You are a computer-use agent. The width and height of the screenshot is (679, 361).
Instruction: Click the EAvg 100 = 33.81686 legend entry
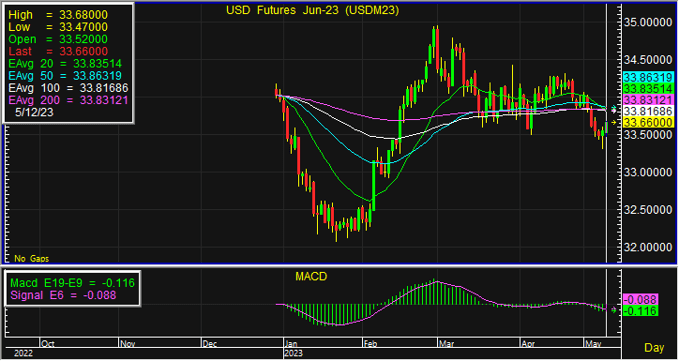[68, 88]
